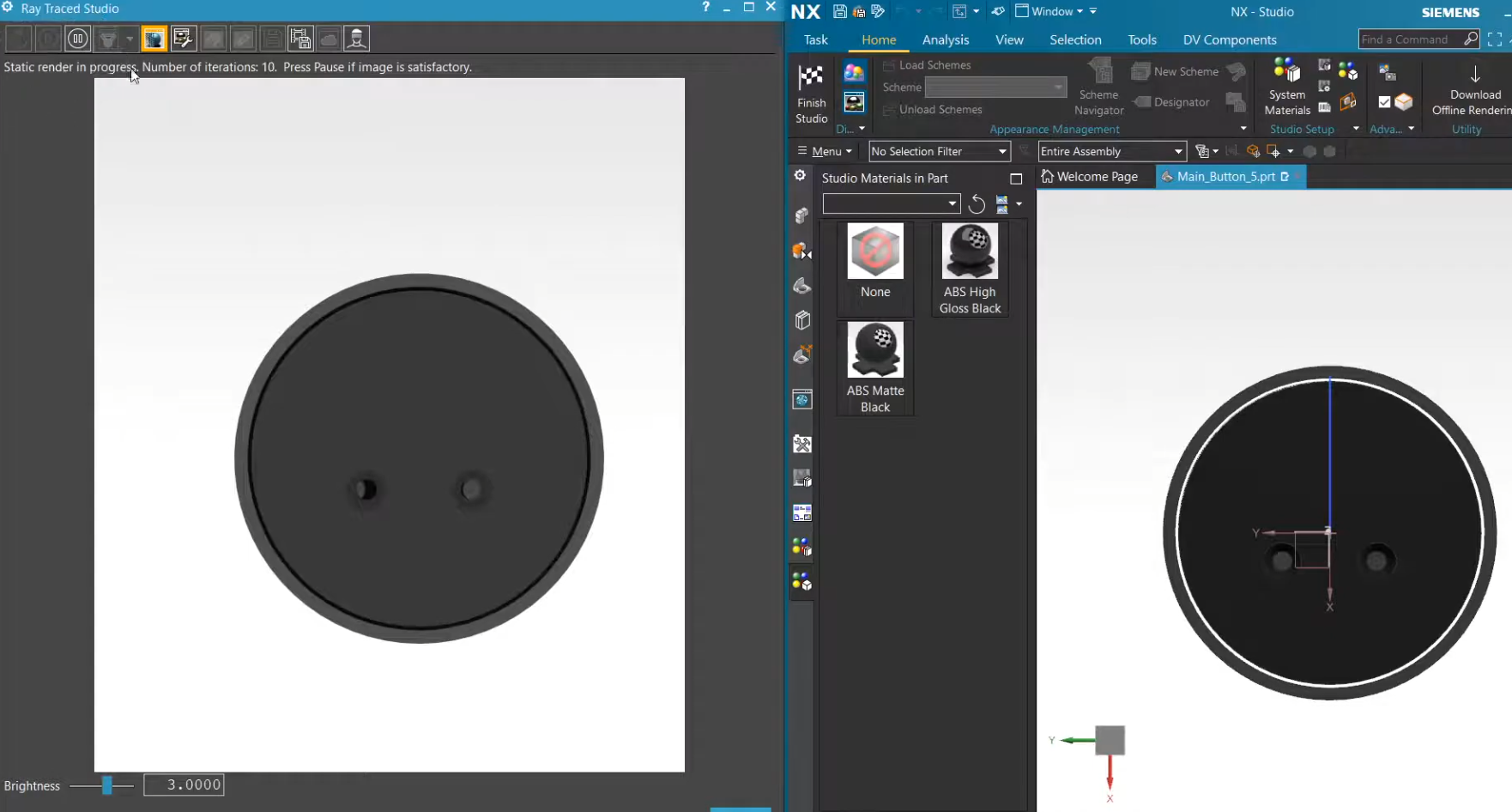Open System Materials

click(1287, 86)
